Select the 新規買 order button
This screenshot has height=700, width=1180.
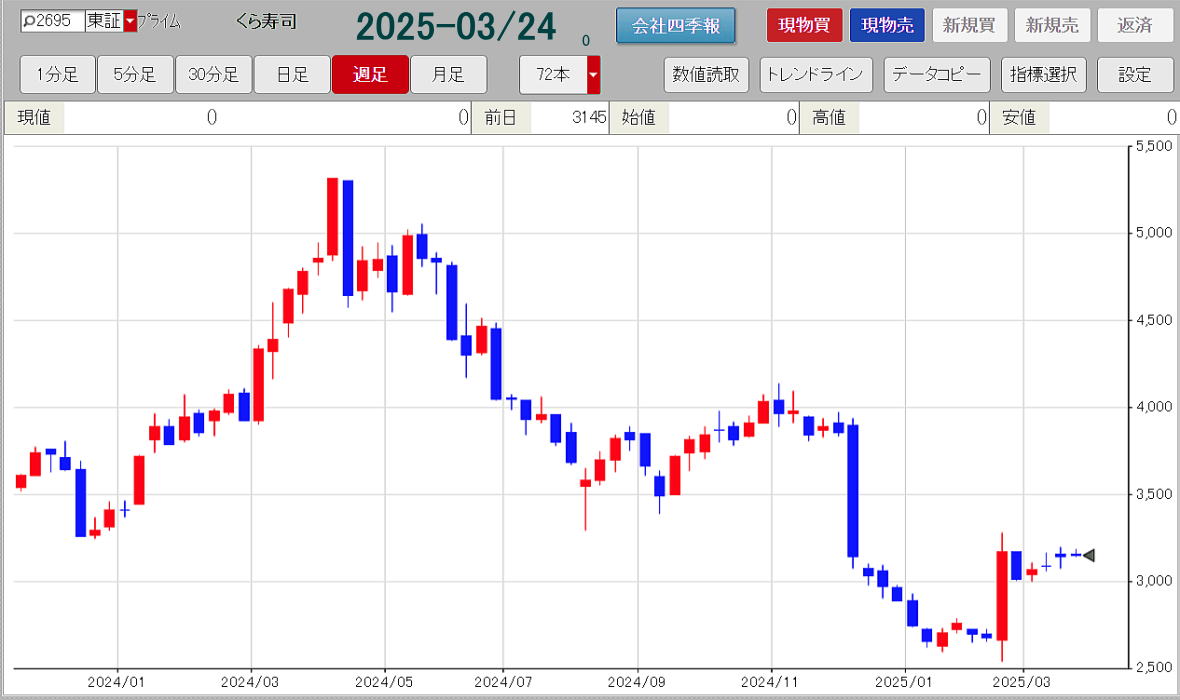[x=969, y=26]
